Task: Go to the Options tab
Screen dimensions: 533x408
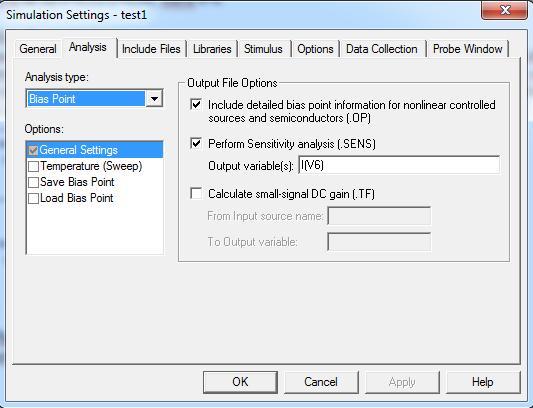Action: pos(315,49)
